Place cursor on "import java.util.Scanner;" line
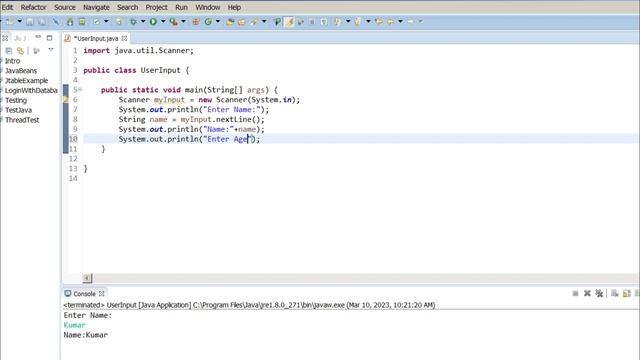This screenshot has width=640, height=360. click(x=138, y=51)
